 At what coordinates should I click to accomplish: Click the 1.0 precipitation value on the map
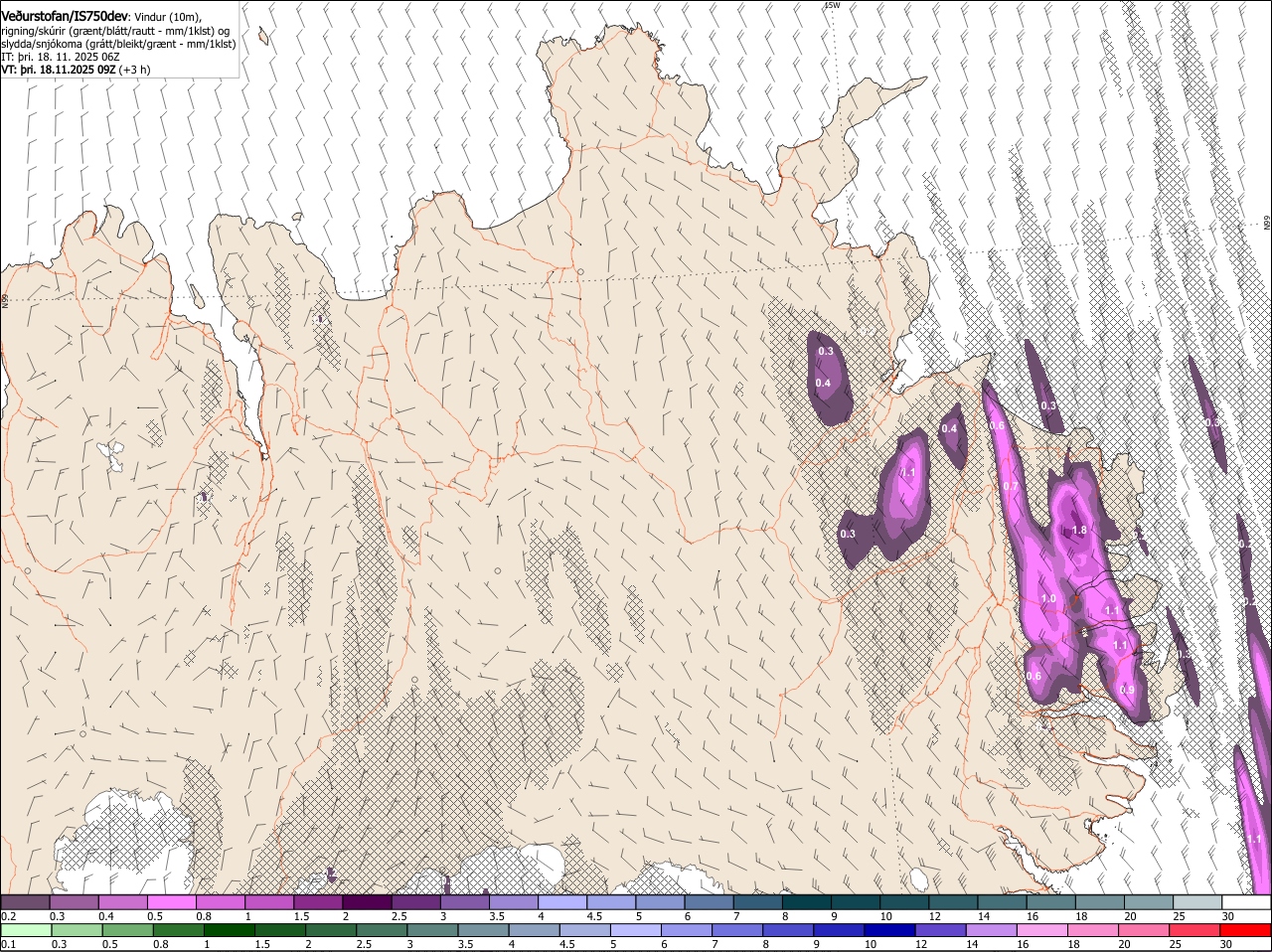point(1048,599)
